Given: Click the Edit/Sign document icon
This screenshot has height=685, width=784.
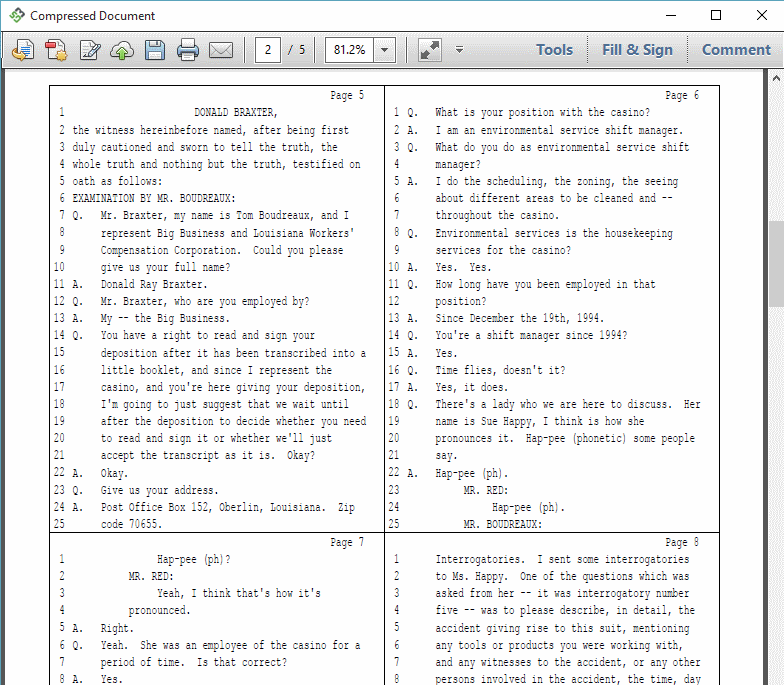Looking at the screenshot, I should coord(90,50).
